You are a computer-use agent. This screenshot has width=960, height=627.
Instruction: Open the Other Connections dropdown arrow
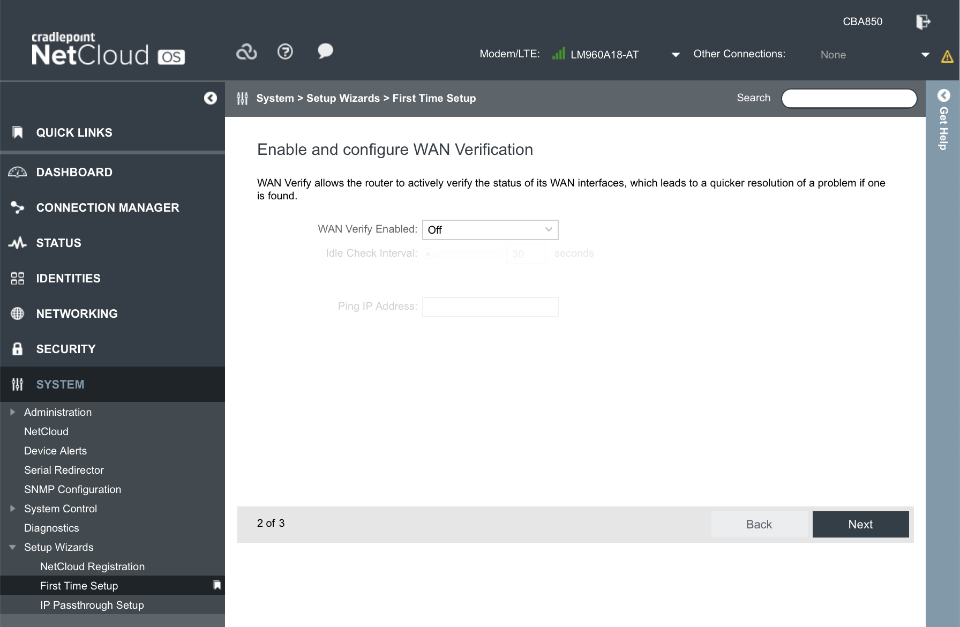pyautogui.click(x=925, y=54)
